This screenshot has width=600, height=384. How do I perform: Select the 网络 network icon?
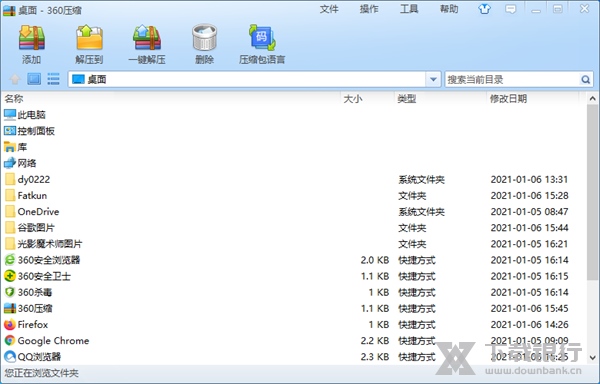coord(10,163)
